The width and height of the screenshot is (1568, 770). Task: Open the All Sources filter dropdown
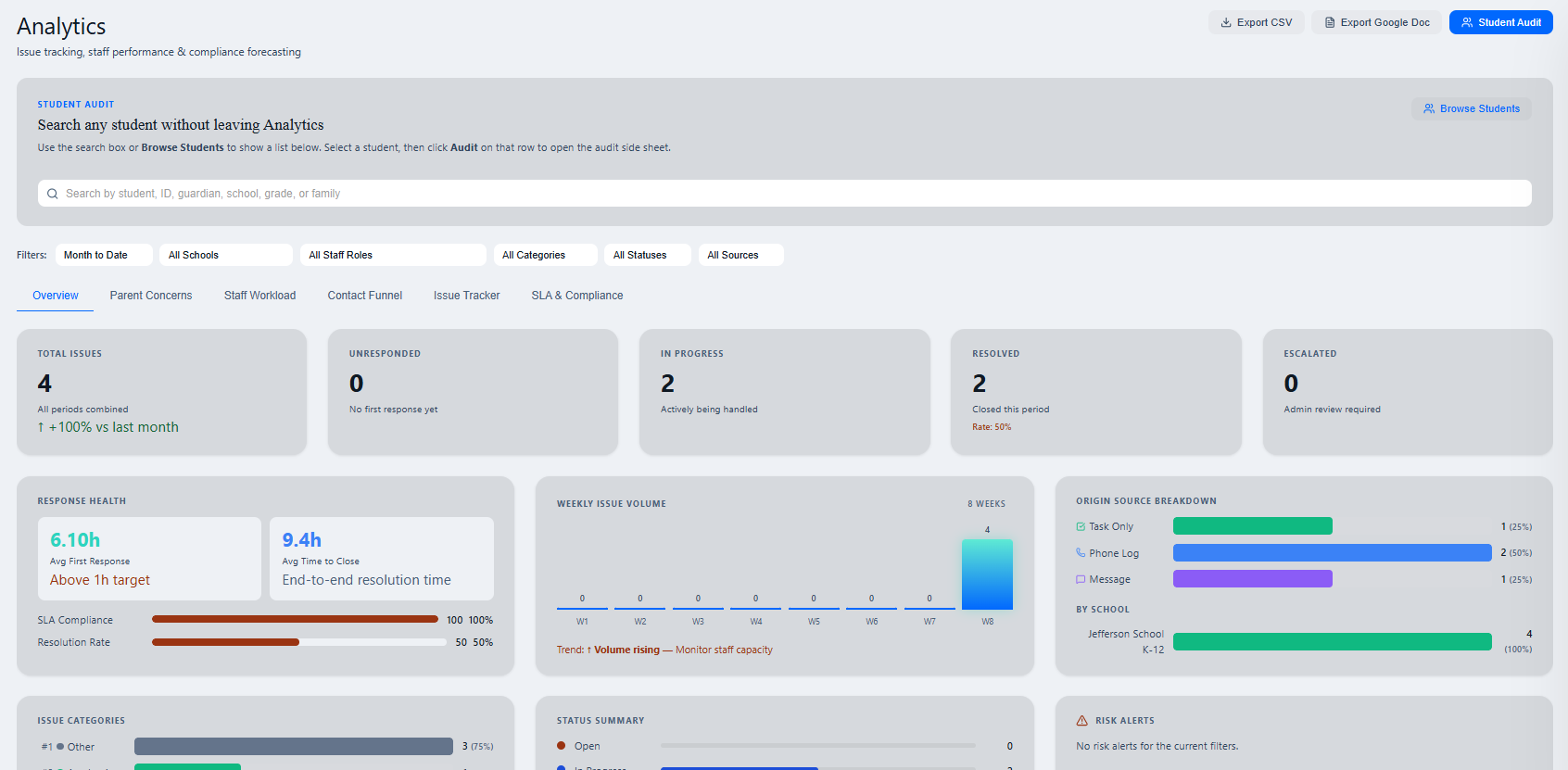coord(741,255)
